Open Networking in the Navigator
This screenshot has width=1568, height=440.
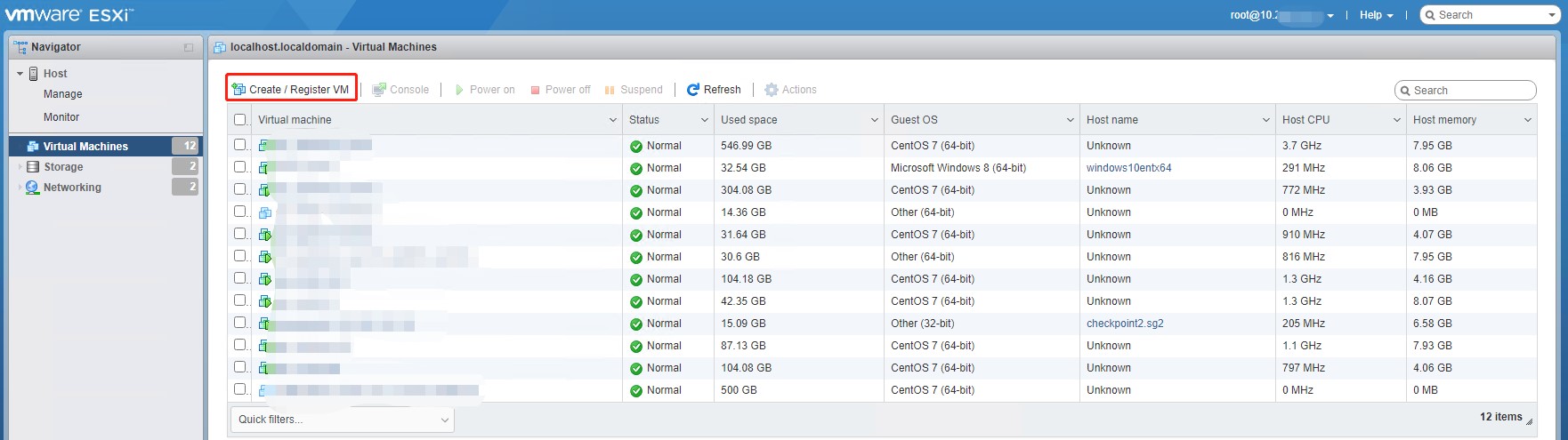(x=72, y=188)
